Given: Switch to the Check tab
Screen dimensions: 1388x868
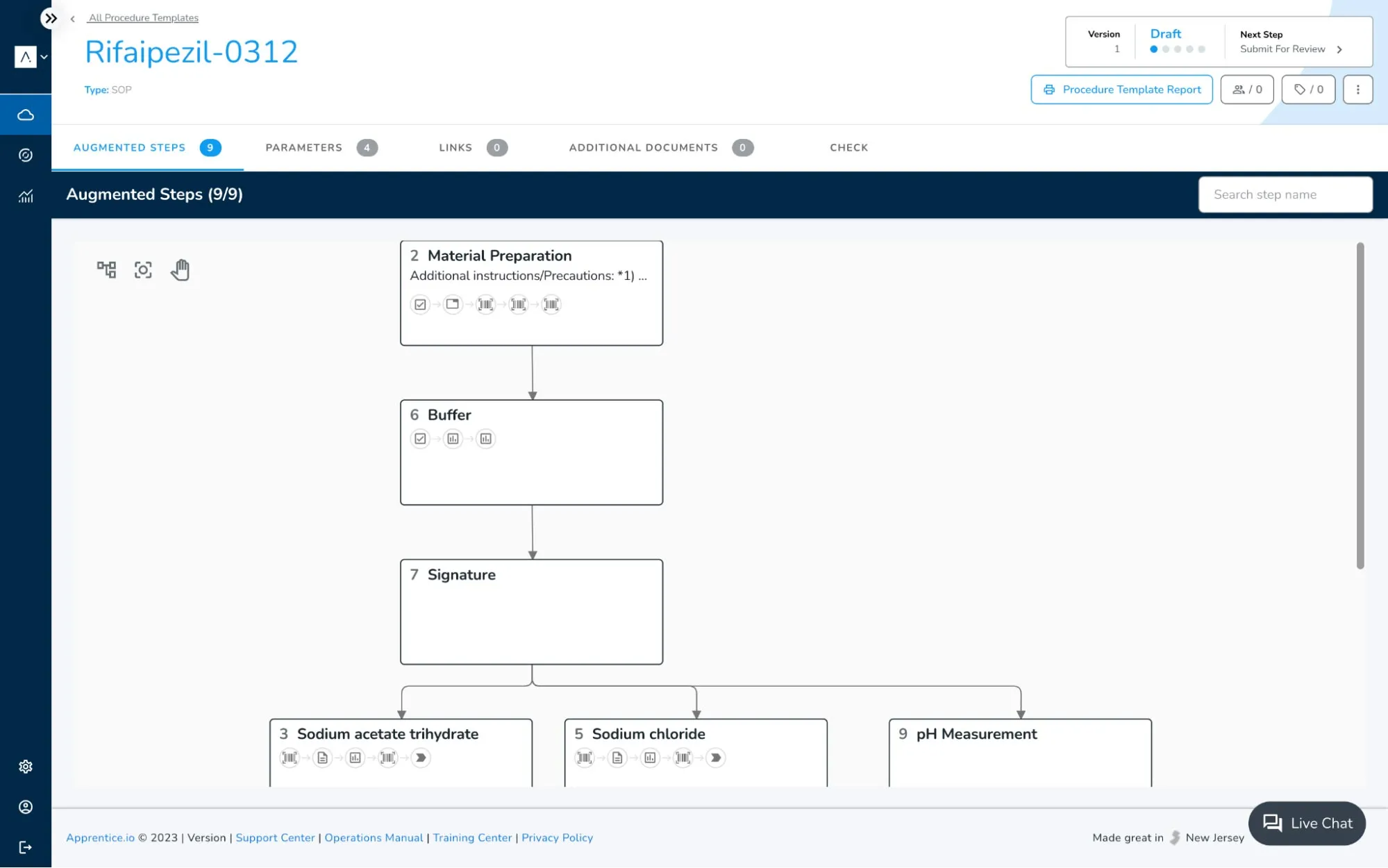Looking at the screenshot, I should pos(848,147).
